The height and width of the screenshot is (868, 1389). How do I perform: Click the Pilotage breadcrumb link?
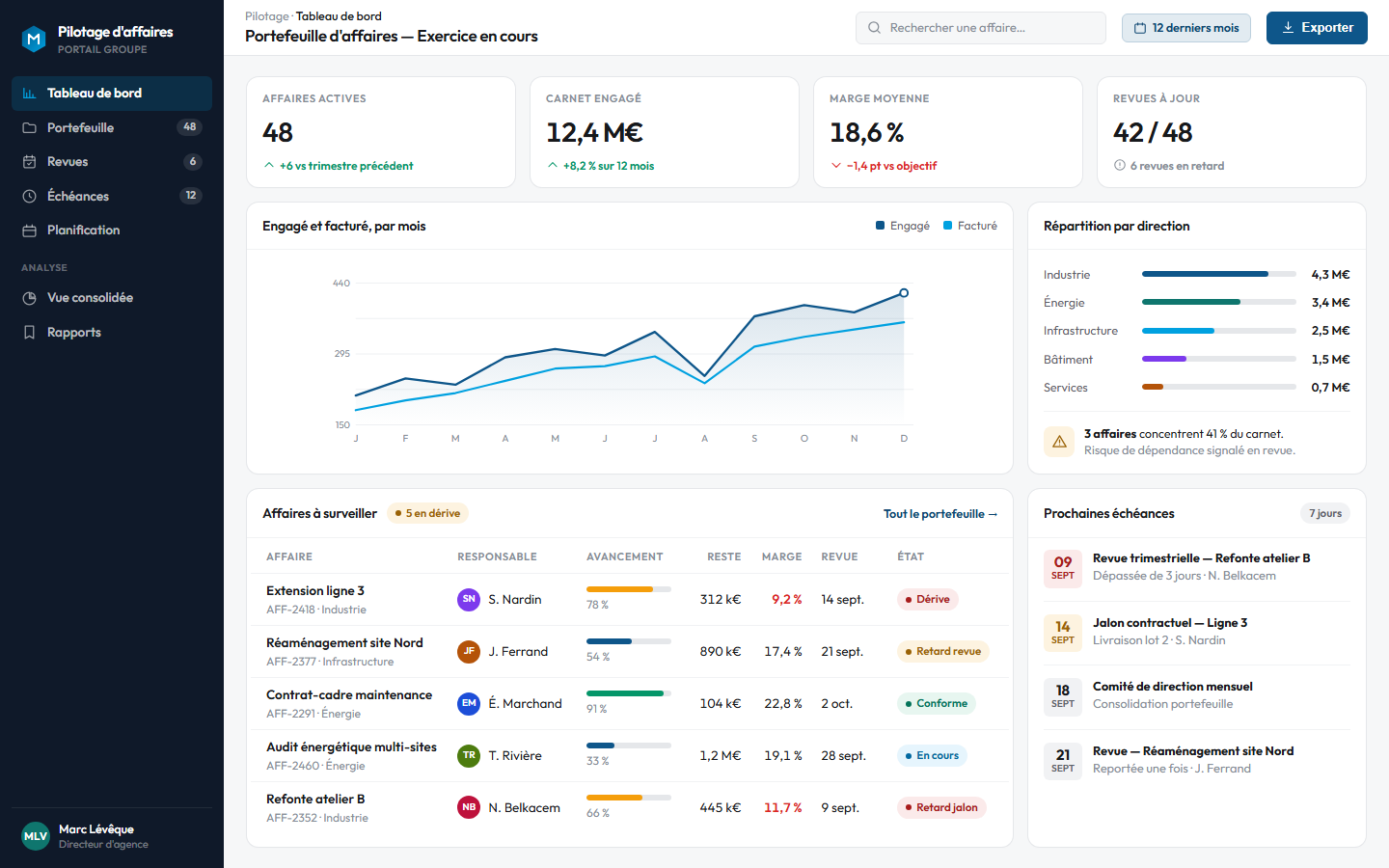pos(267,16)
